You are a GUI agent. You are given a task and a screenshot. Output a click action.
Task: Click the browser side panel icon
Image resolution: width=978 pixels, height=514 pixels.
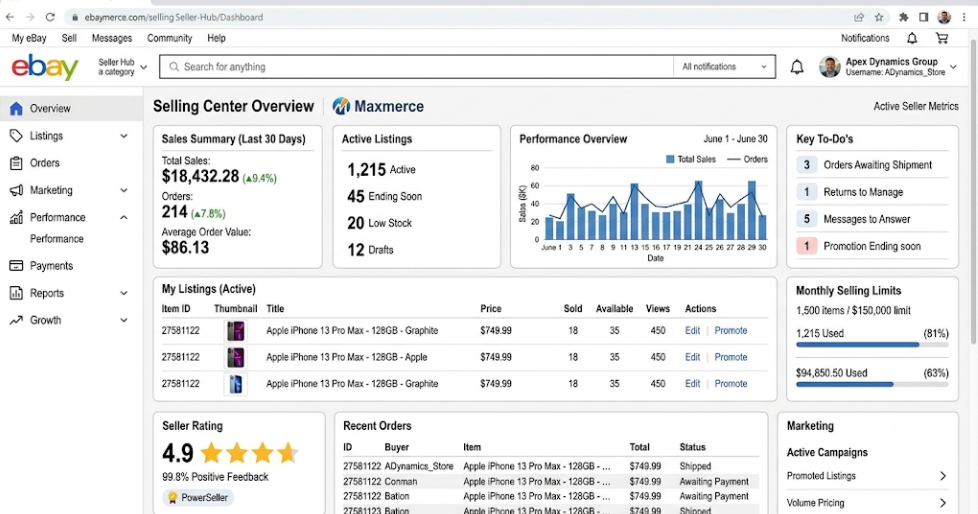924,17
